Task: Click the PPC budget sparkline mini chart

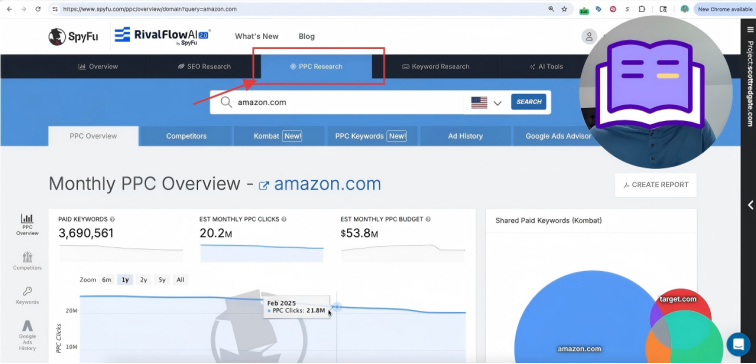Action: (403, 253)
